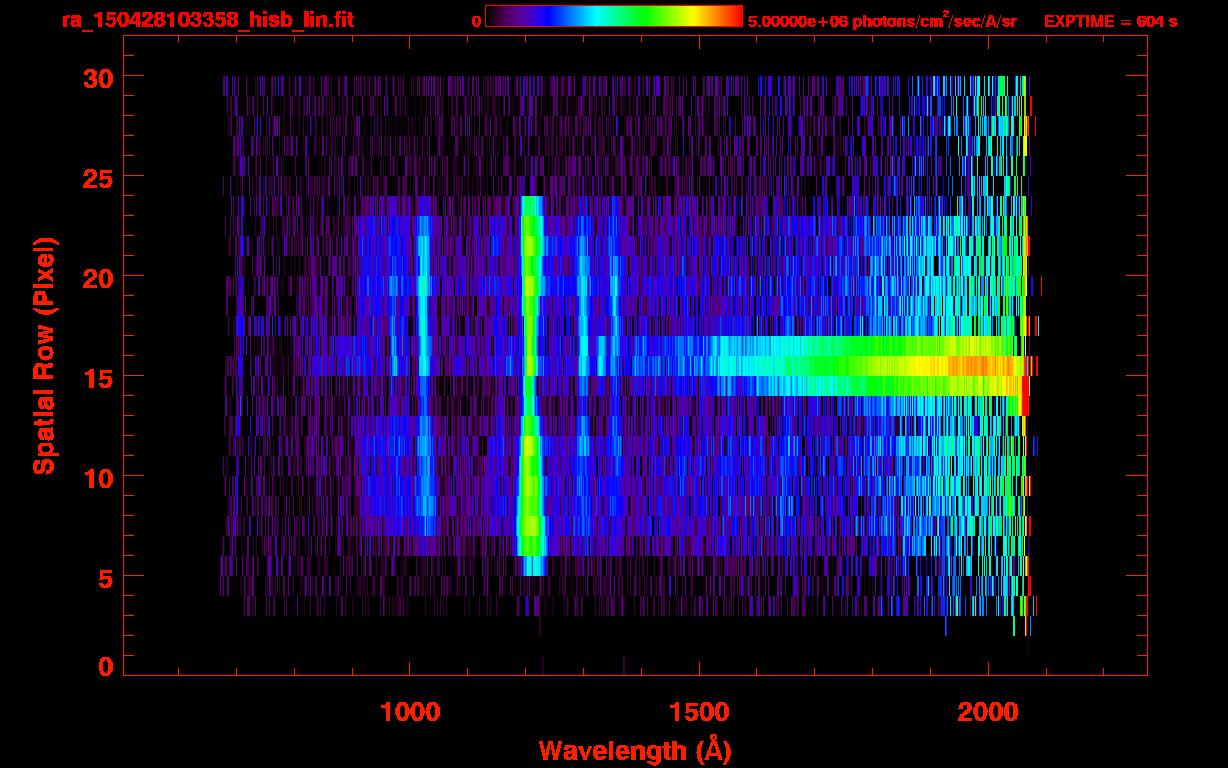The height and width of the screenshot is (768, 1228).
Task: Click the file name ra_150428103358_hisb_lin.fit title
Action: (x=207, y=20)
